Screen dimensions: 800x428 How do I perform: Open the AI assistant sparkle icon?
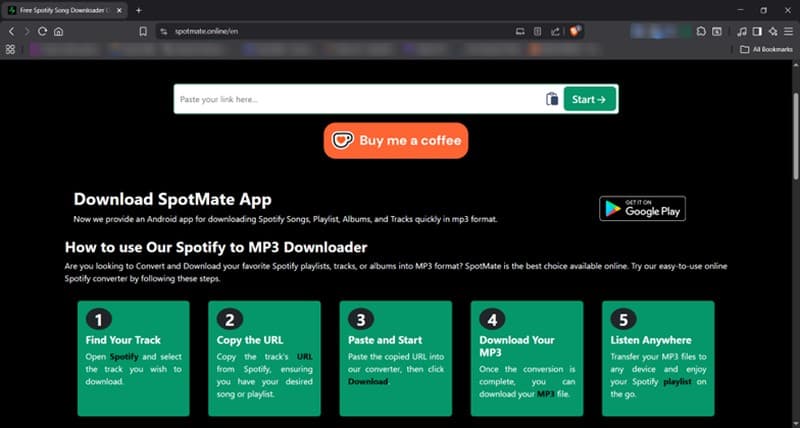click(773, 32)
